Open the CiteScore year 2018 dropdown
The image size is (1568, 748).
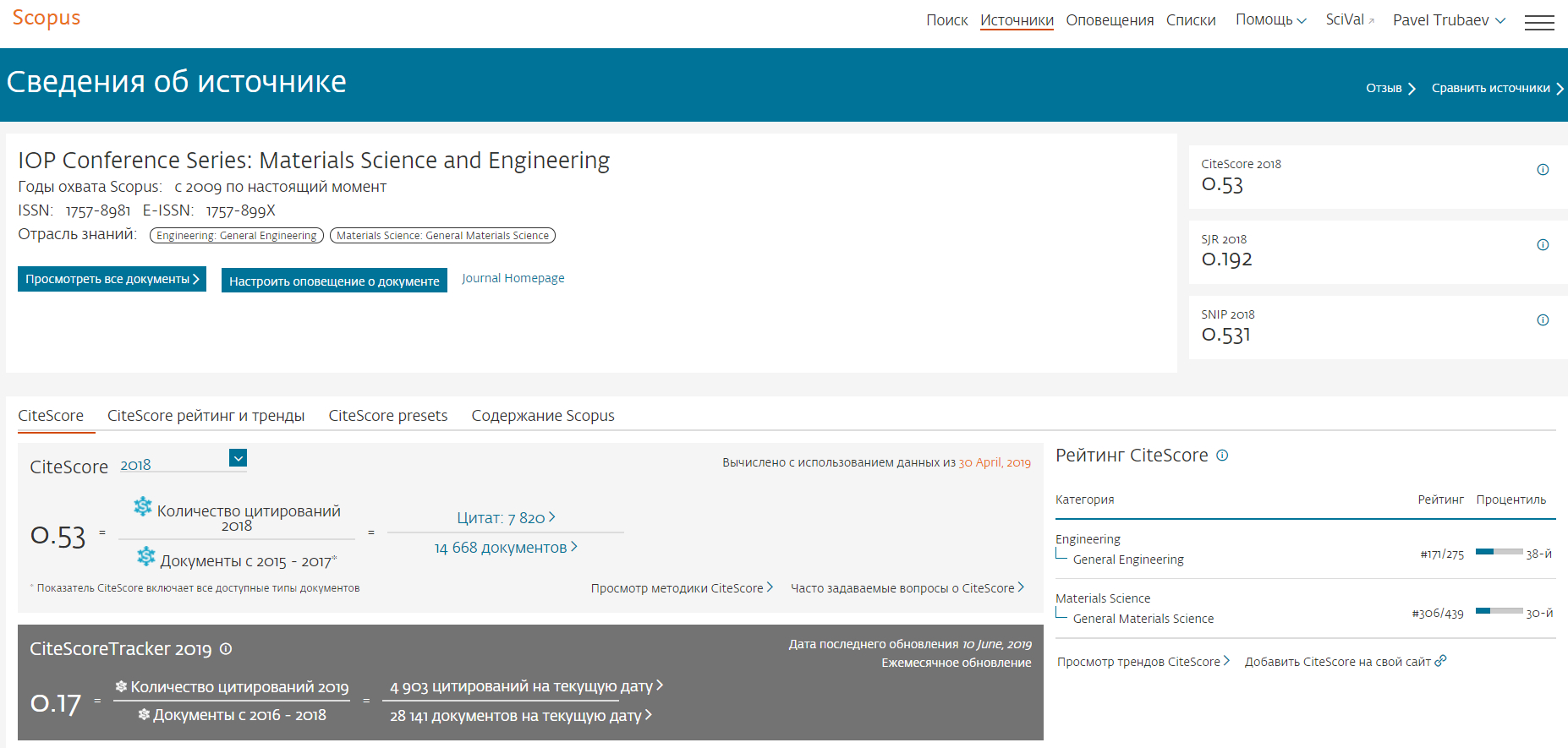(238, 458)
